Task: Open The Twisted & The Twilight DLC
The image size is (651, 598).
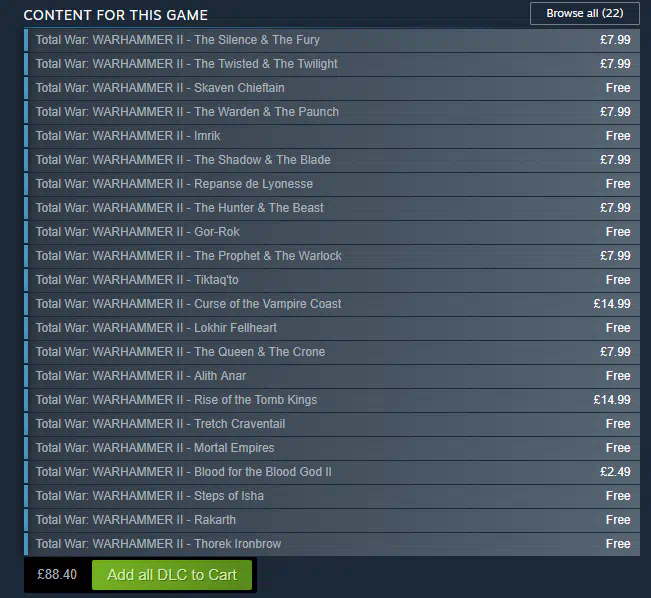Action: 332,64
